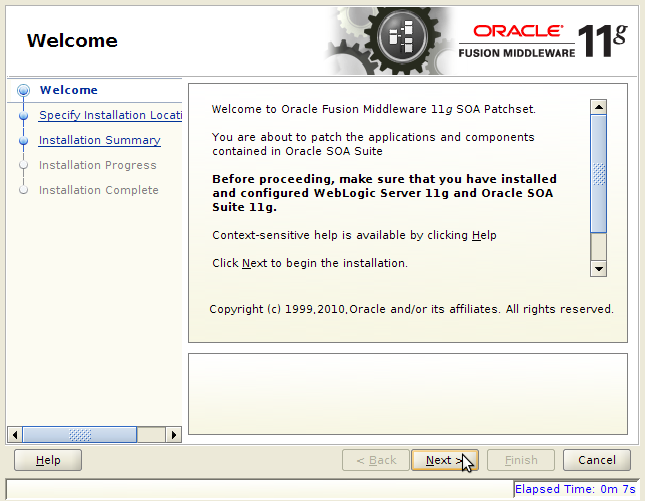
Task: Click the Welcome step bullet icon
Action: pos(23,90)
